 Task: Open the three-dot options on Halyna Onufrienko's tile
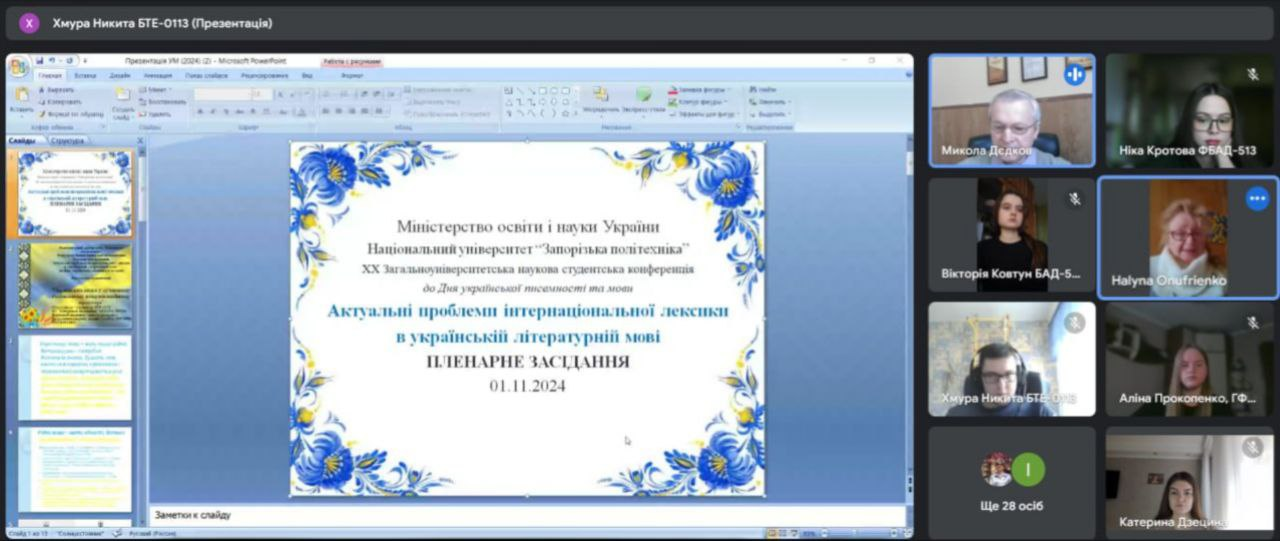coord(1257,198)
